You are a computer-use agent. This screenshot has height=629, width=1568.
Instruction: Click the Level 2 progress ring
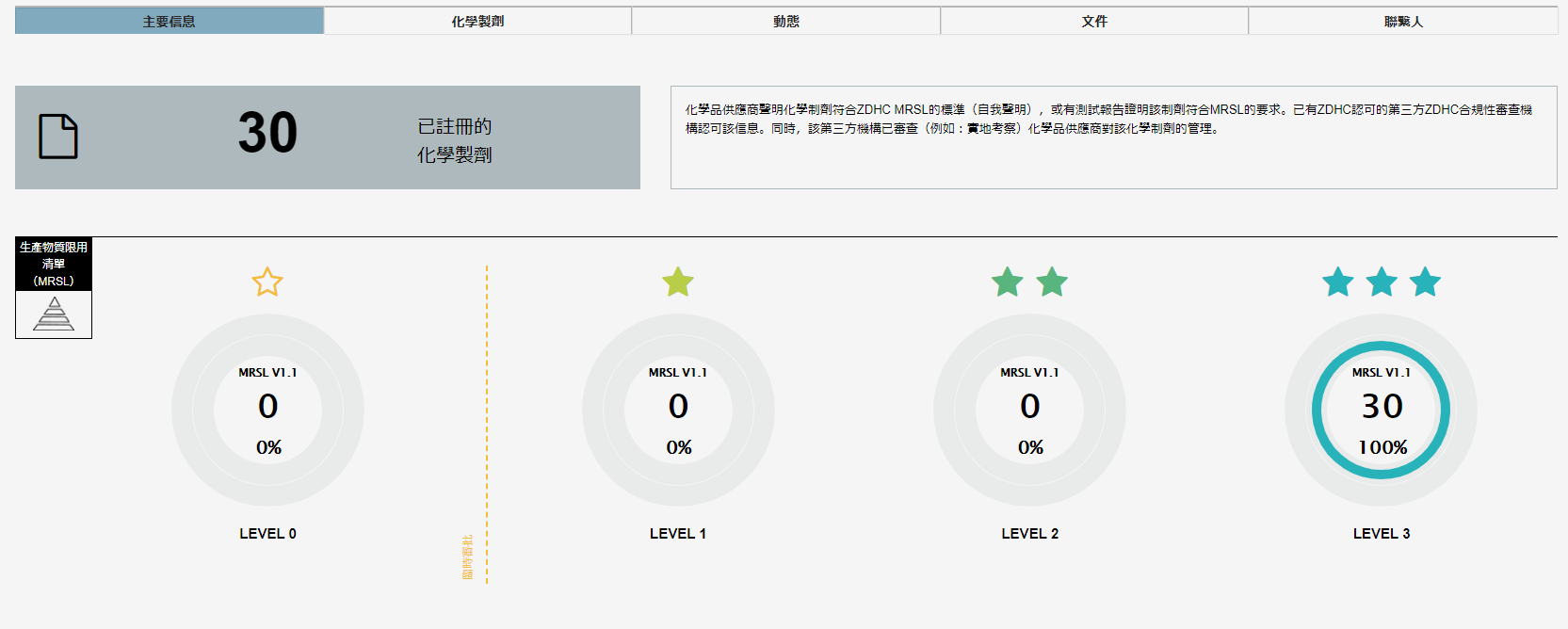click(x=1029, y=410)
